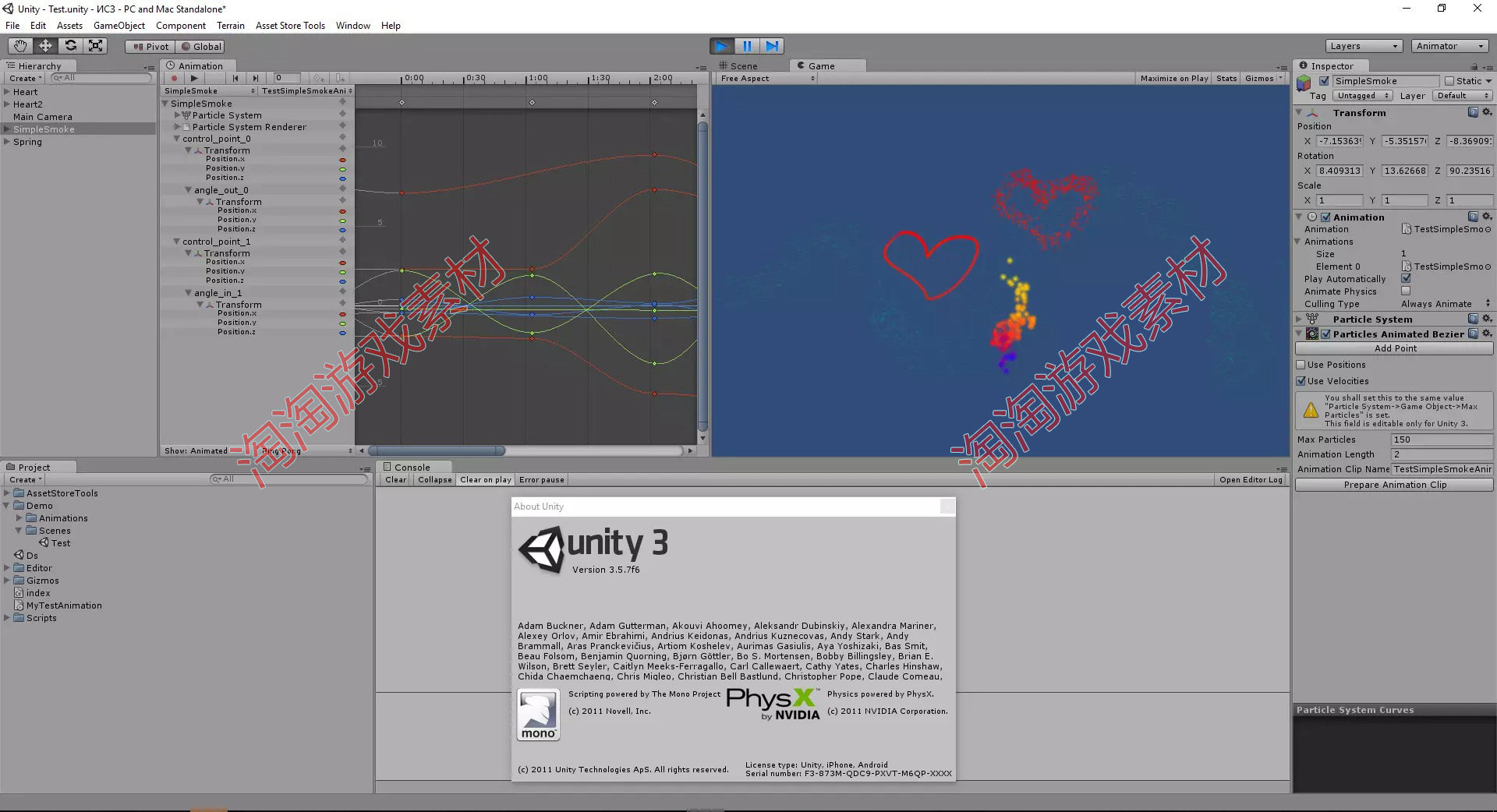Open Transform component help icon
This screenshot has height=812, width=1497.
point(1473,112)
